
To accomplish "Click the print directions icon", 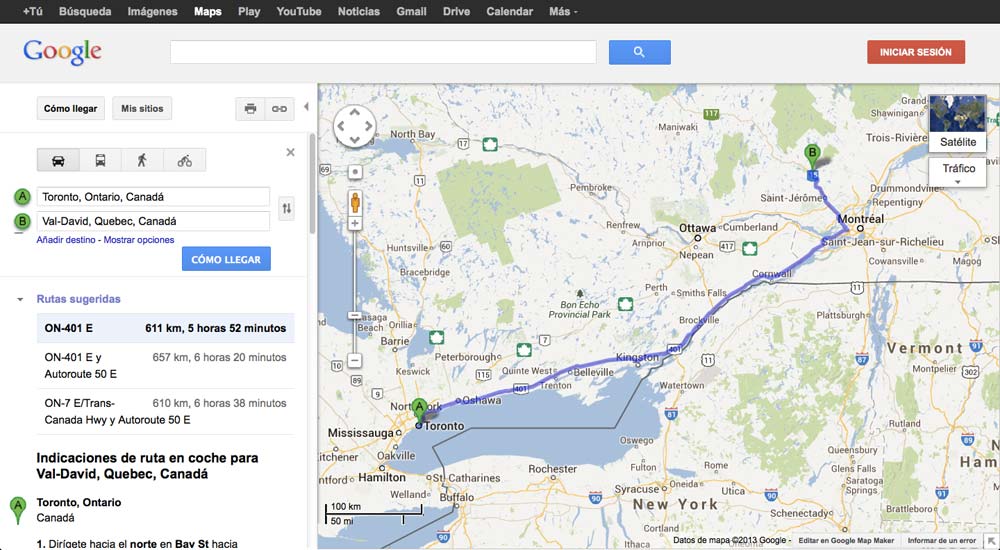I will pos(251,109).
